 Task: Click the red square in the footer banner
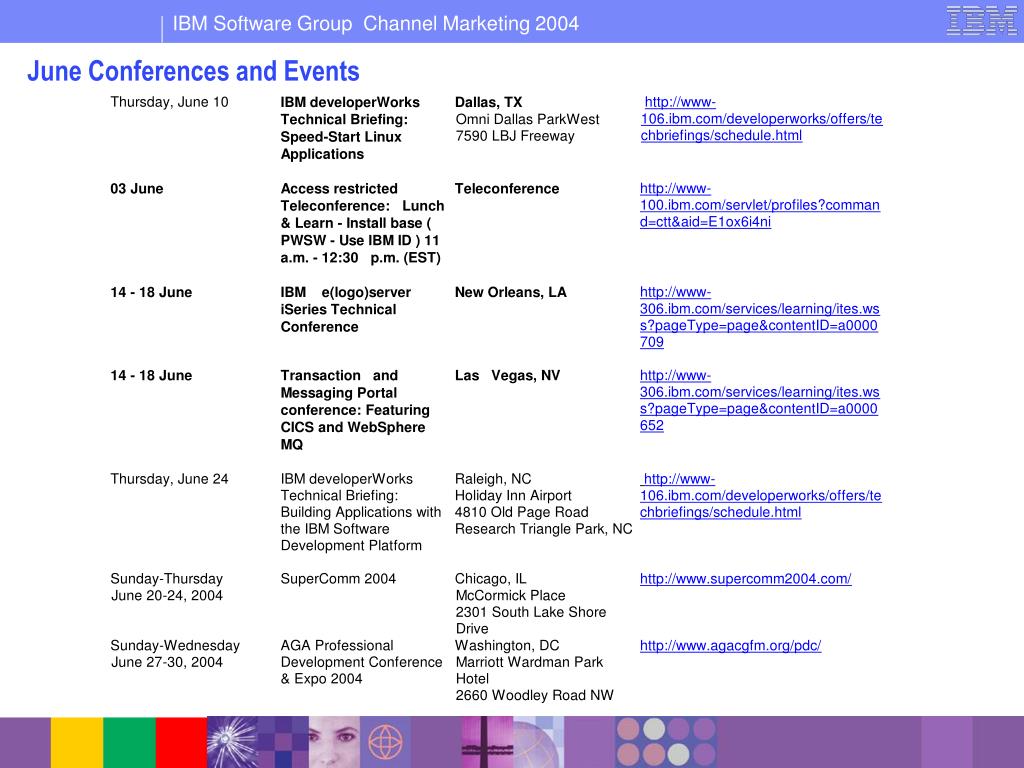point(181,743)
